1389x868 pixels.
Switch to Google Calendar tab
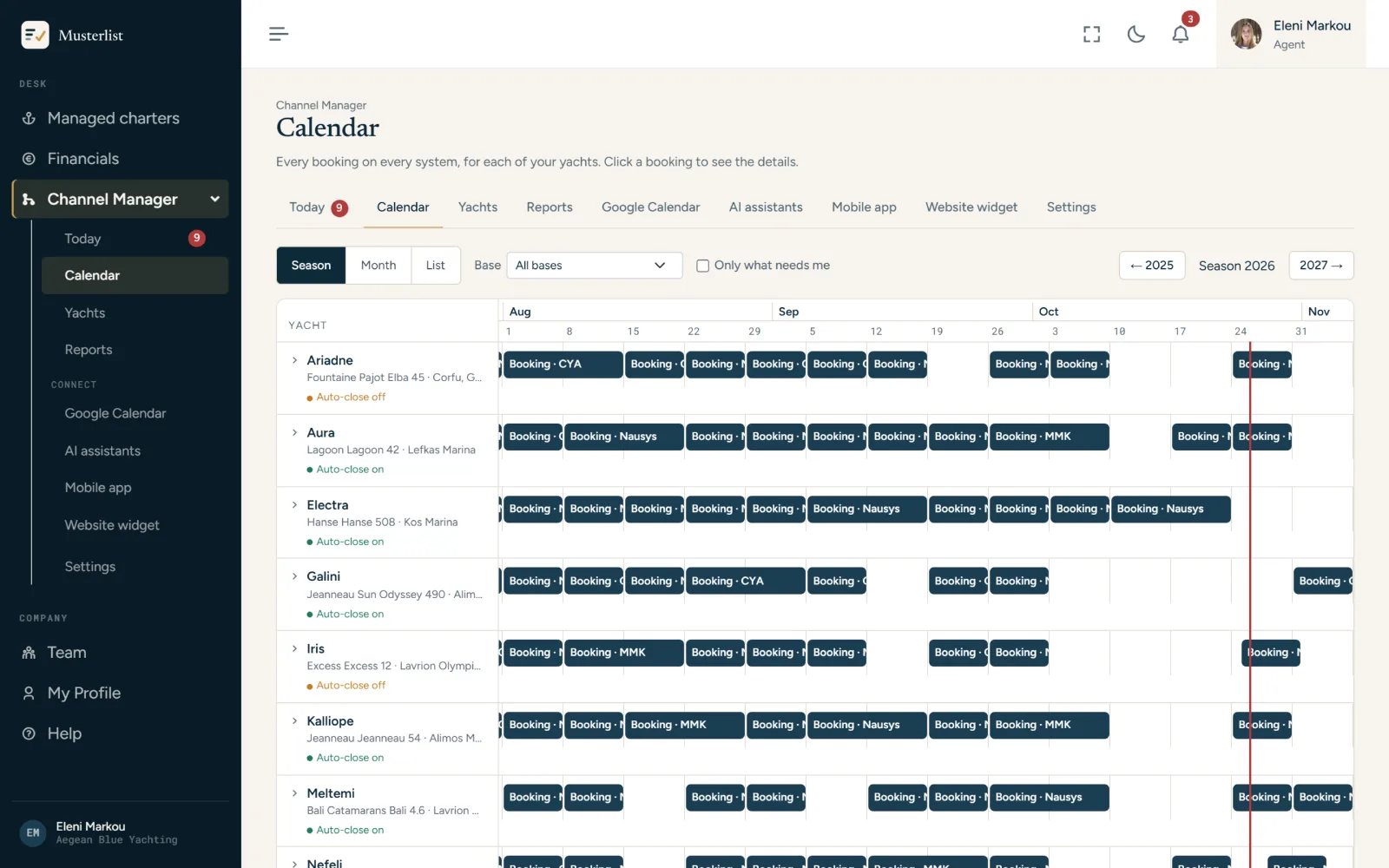650,207
